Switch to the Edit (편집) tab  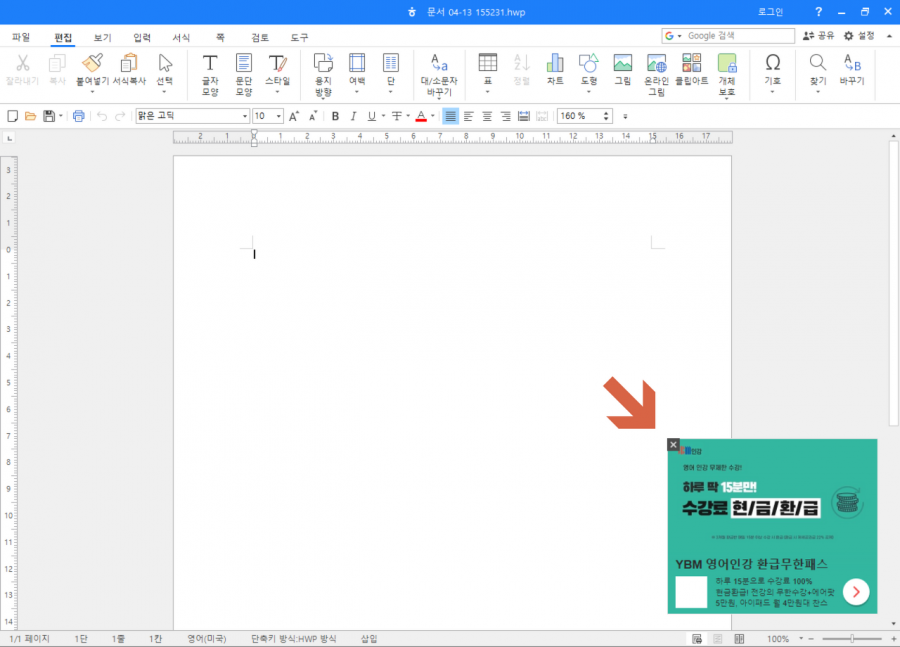[x=63, y=37]
